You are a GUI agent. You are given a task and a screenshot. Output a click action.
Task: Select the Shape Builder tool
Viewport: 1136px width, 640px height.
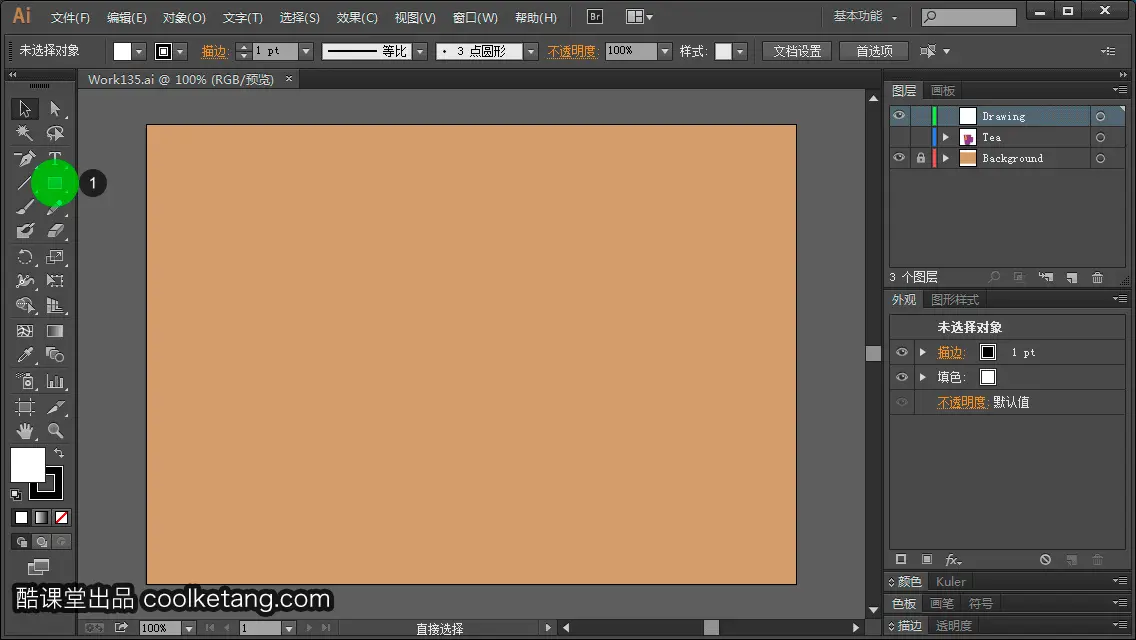[x=25, y=306]
